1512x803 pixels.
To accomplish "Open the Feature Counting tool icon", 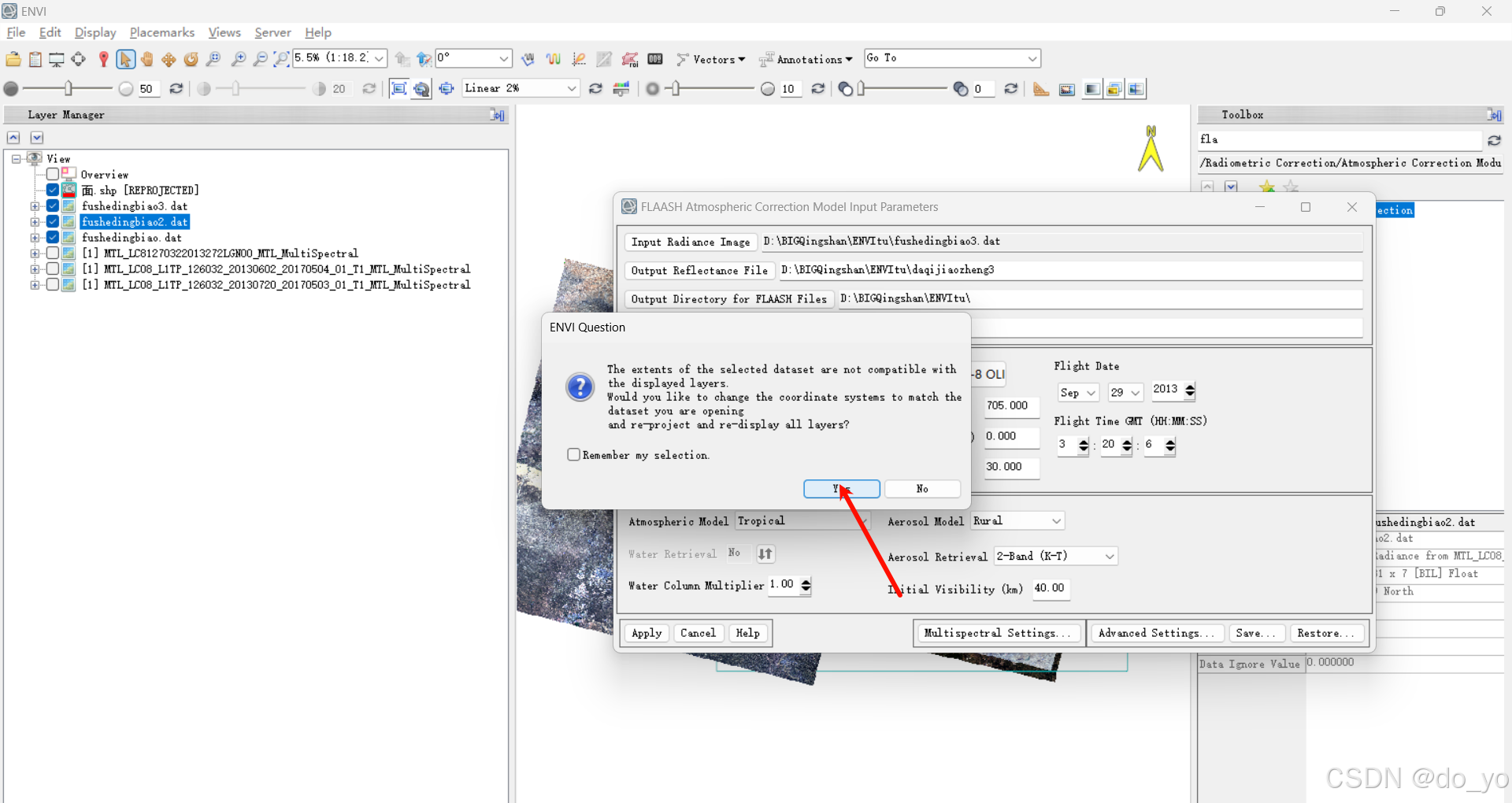I will (x=654, y=59).
